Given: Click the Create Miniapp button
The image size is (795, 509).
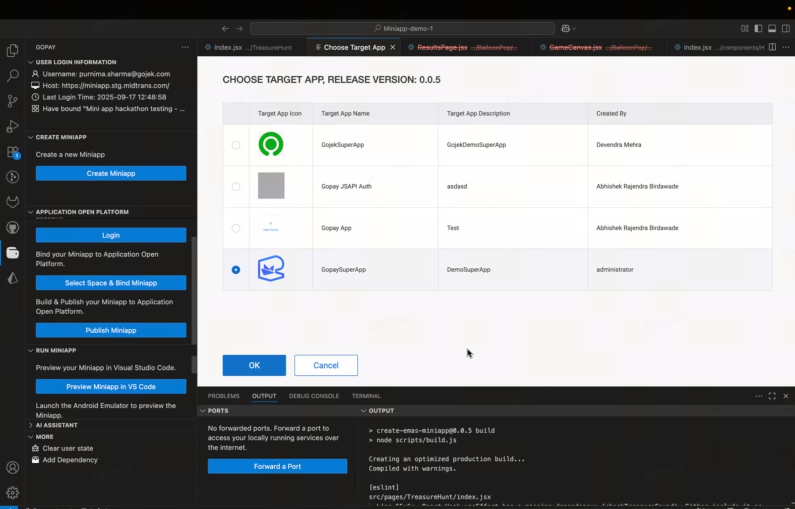Looking at the screenshot, I should tap(111, 173).
